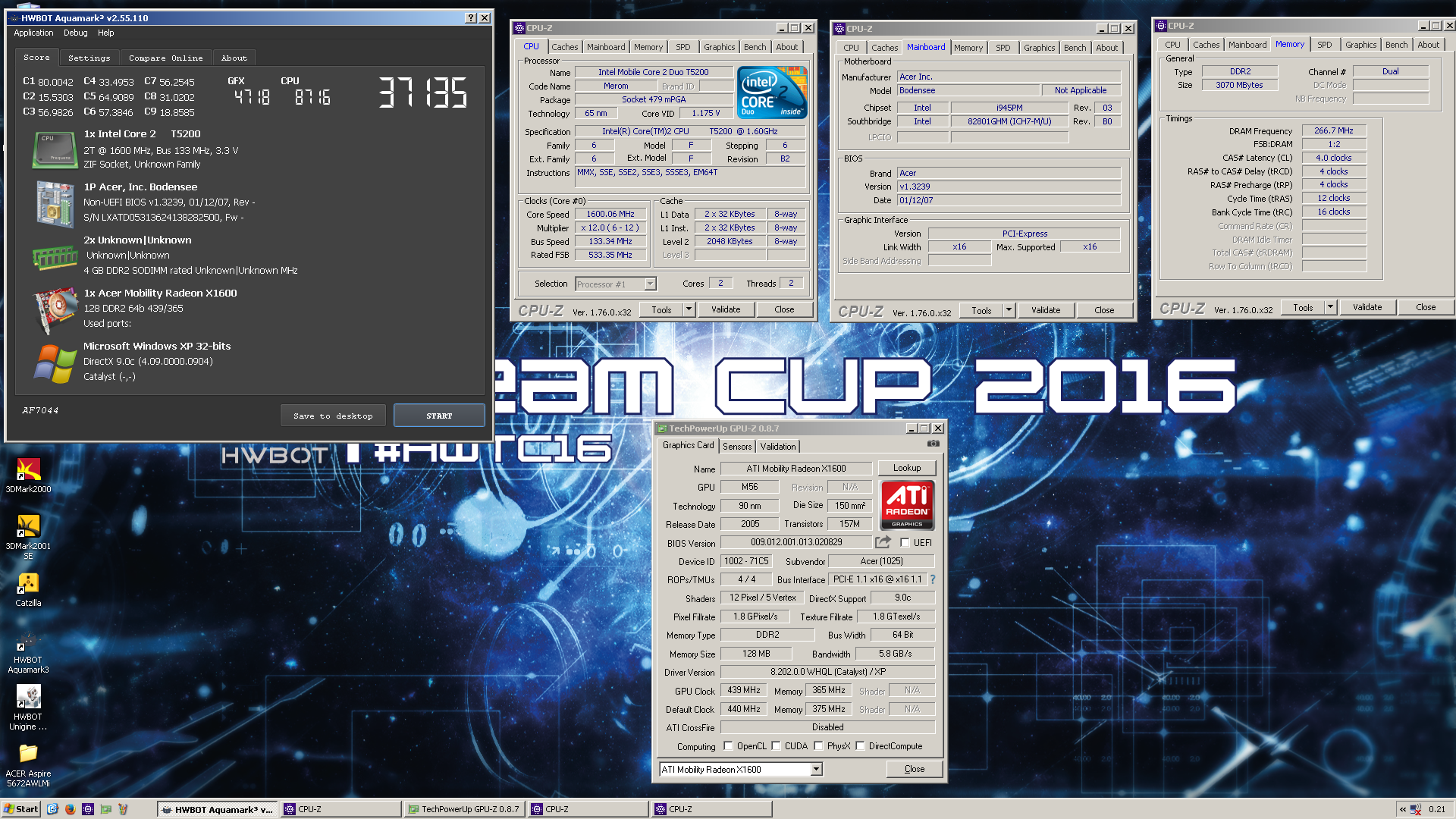The width and height of the screenshot is (1456, 819).
Task: Open the Debug menu in Aquamark
Action: [76, 33]
